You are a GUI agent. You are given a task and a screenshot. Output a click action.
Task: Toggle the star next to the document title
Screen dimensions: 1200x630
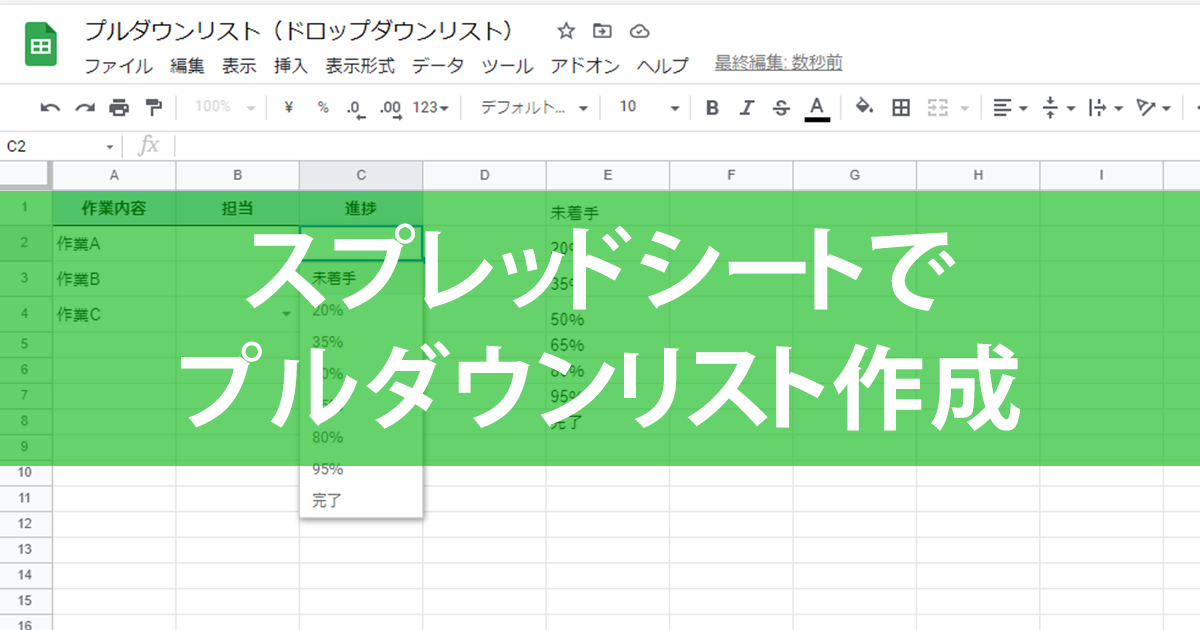566,30
